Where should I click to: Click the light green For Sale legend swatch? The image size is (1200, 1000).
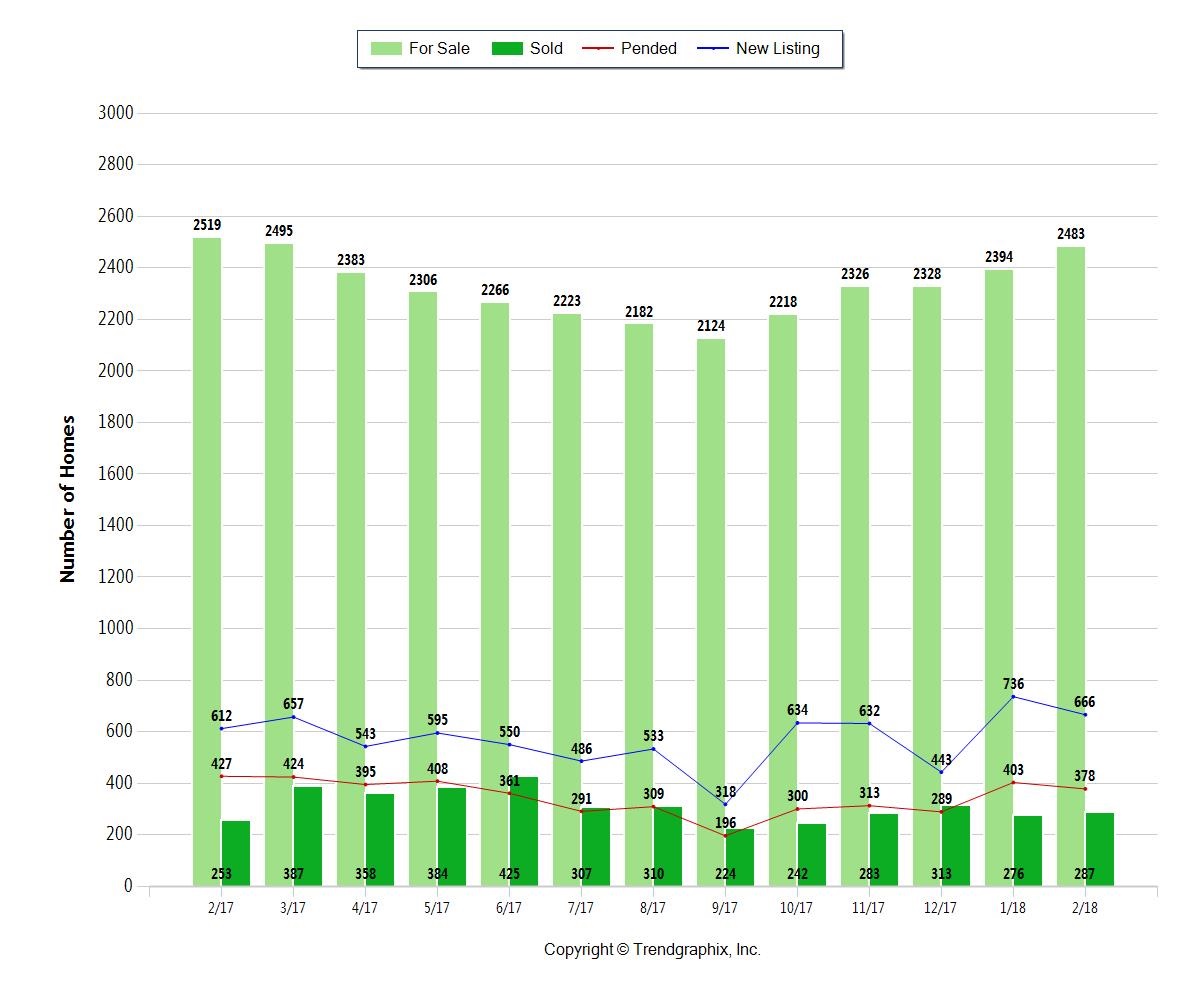(386, 49)
